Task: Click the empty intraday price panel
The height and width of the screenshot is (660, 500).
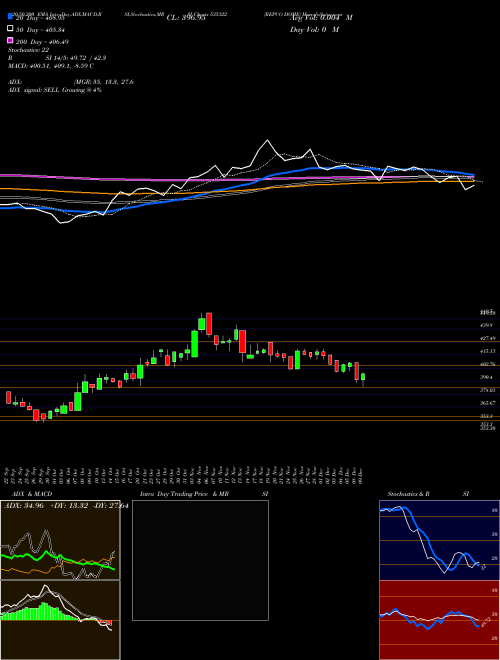Action: click(200, 560)
